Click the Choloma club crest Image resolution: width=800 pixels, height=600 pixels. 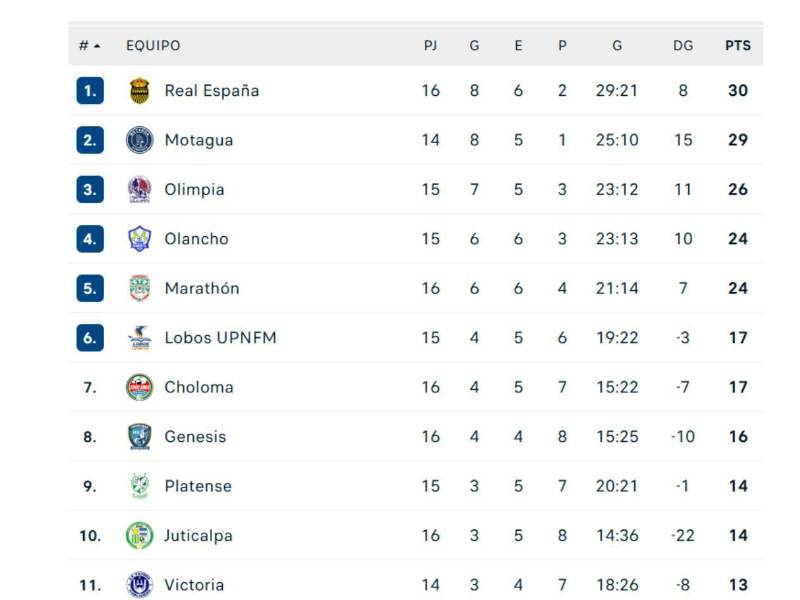point(140,387)
